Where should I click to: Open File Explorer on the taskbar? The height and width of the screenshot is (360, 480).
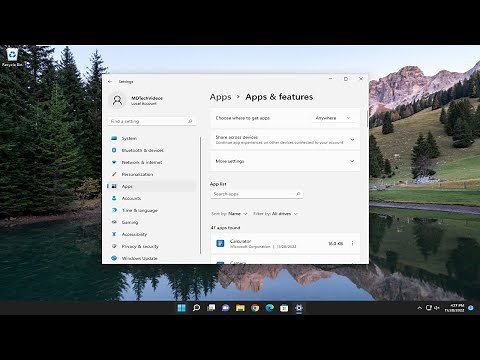tap(240, 308)
